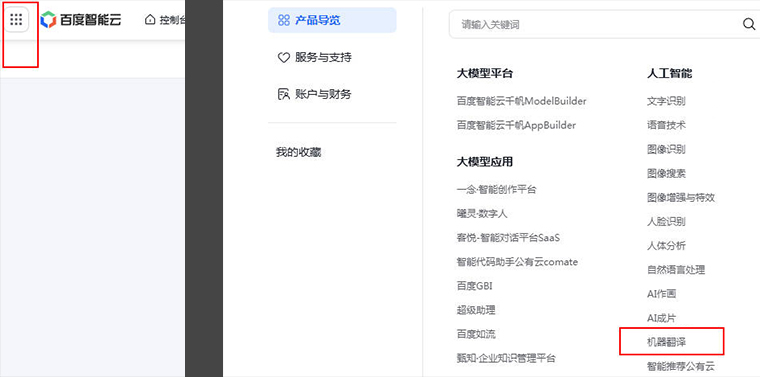Click the heart icon beside 服务与支持
The height and width of the screenshot is (377, 760).
[x=284, y=58]
